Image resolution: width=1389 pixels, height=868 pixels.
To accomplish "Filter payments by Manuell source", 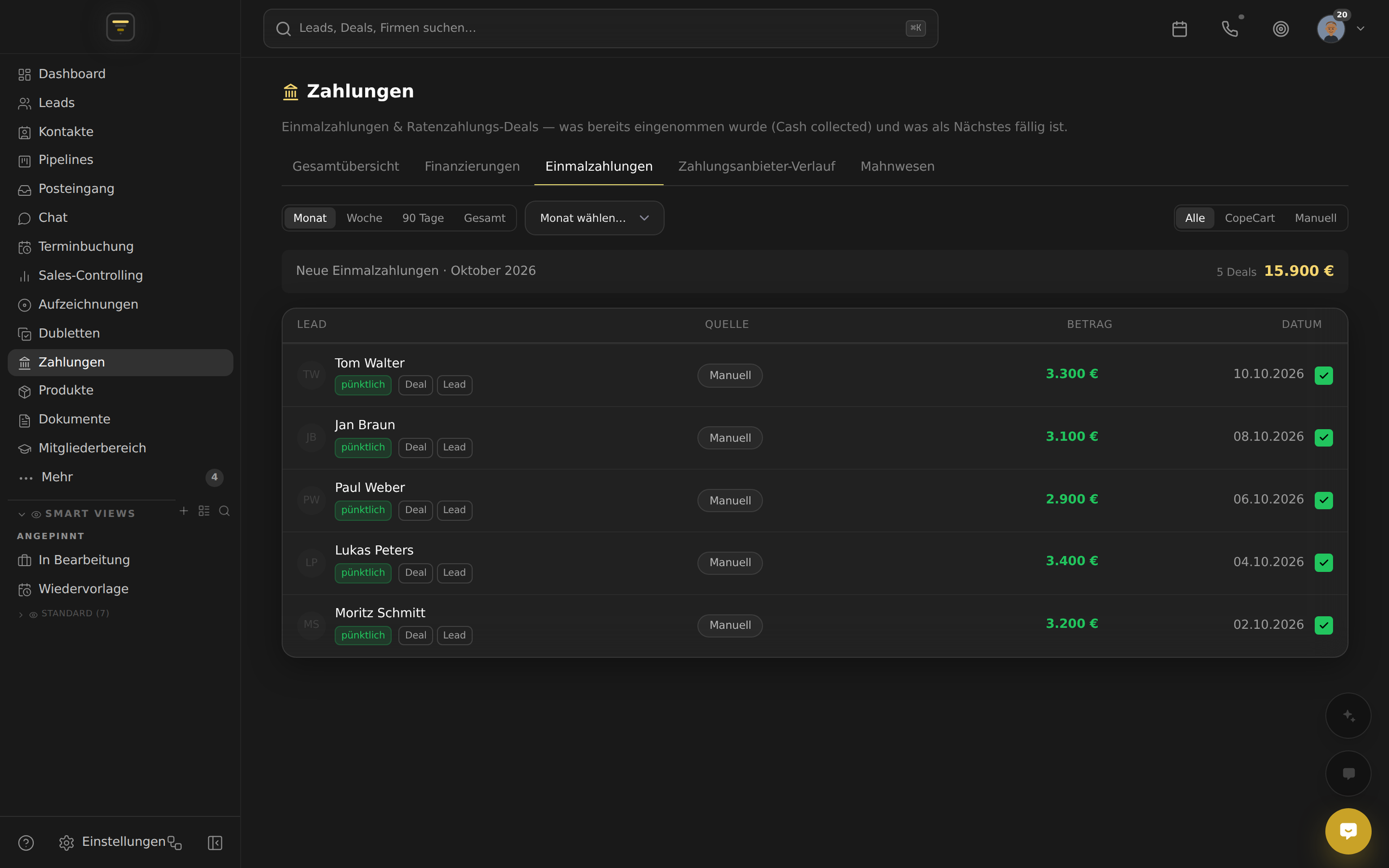I will pos(1316,218).
